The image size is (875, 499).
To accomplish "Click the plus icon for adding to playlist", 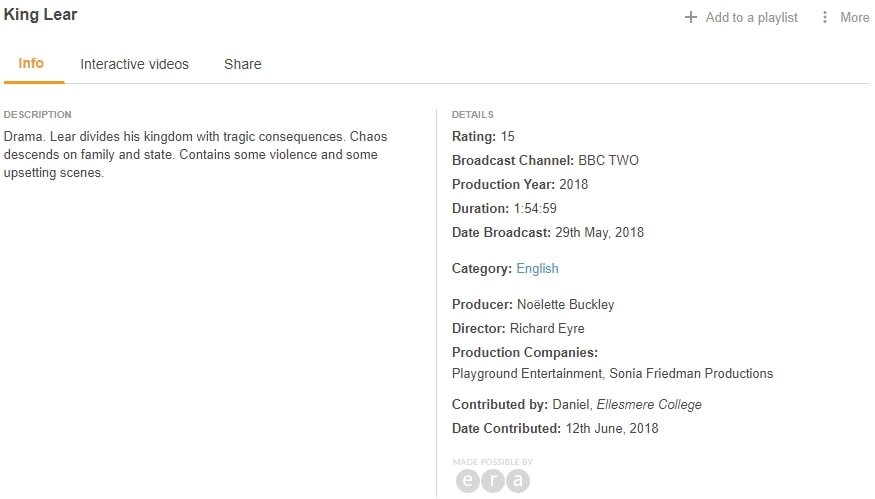I will (690, 17).
